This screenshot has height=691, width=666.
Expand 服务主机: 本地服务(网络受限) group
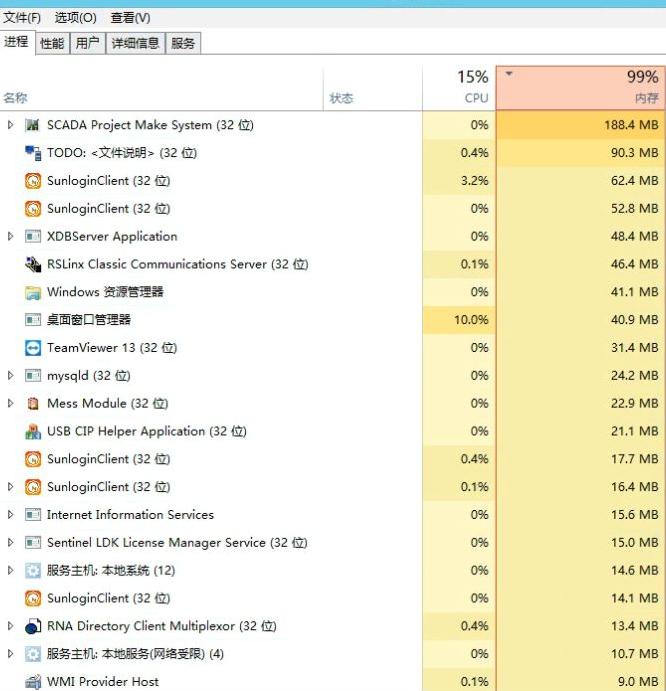[11, 654]
